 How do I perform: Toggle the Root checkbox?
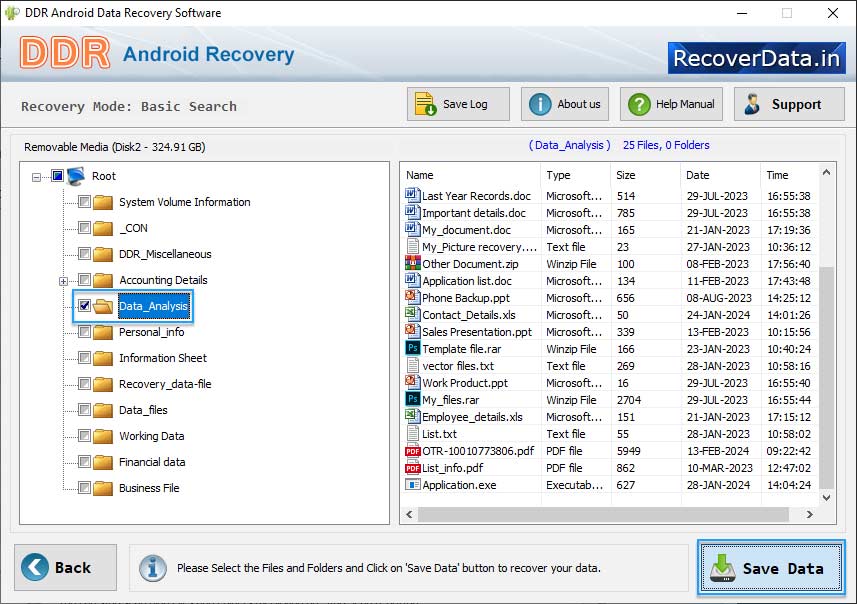click(x=57, y=175)
